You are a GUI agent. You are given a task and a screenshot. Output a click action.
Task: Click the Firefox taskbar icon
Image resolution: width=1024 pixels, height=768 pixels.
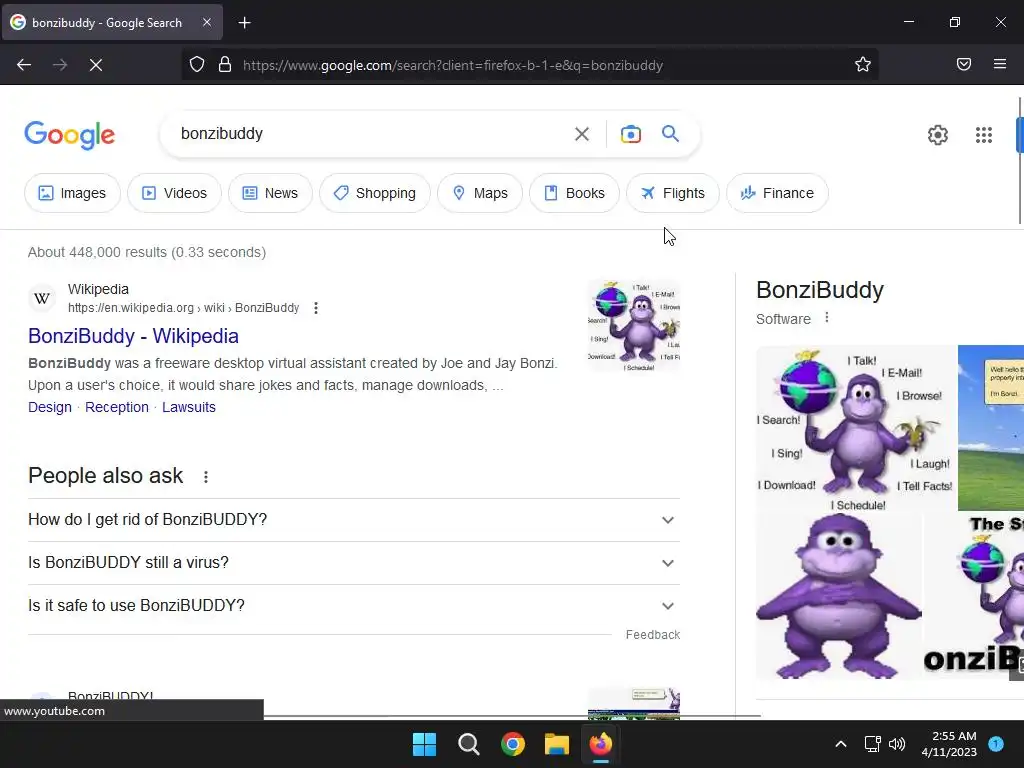tap(601, 744)
